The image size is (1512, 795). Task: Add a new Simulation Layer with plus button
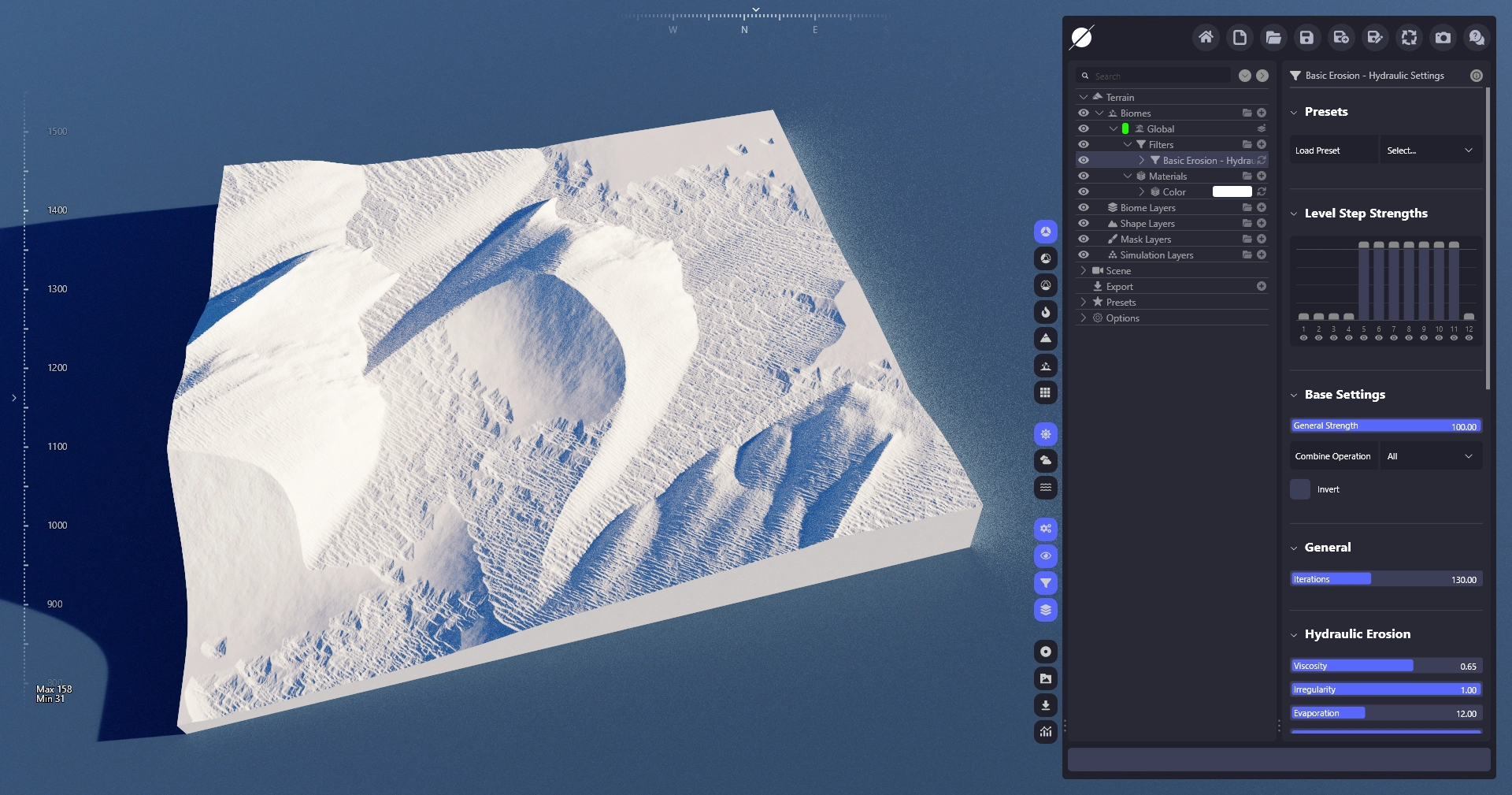pyautogui.click(x=1262, y=255)
